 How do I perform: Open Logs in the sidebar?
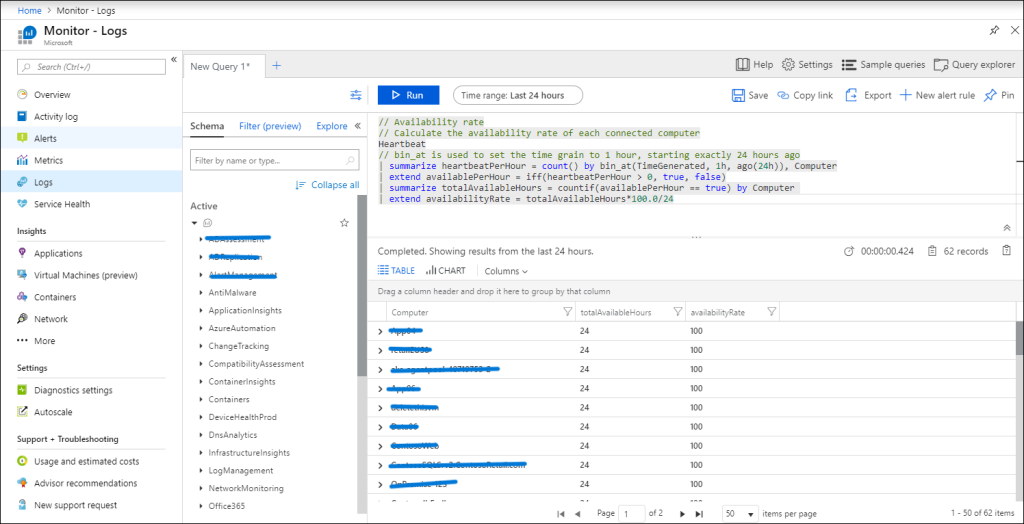(x=91, y=182)
